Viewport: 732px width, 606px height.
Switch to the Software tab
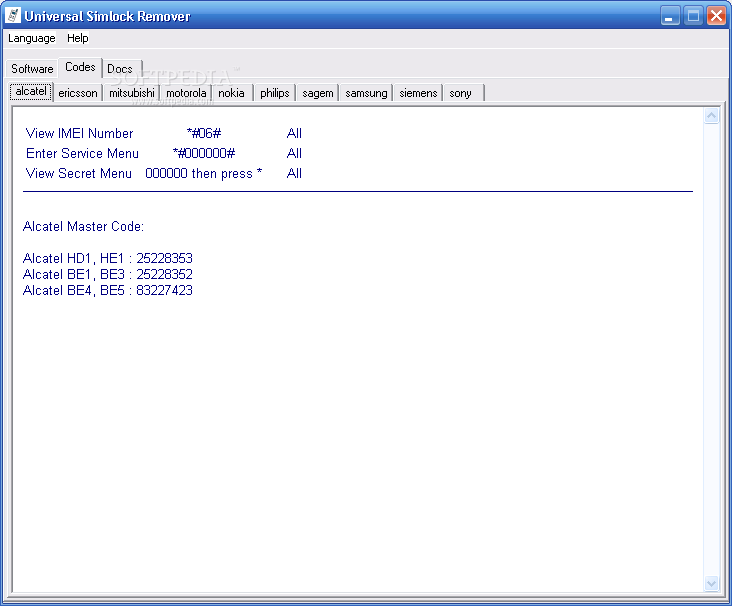click(32, 69)
